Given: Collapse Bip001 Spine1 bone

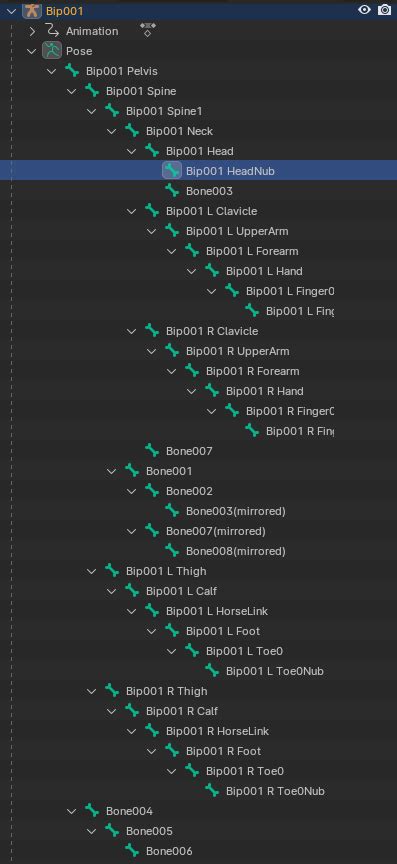Looking at the screenshot, I should [92, 111].
